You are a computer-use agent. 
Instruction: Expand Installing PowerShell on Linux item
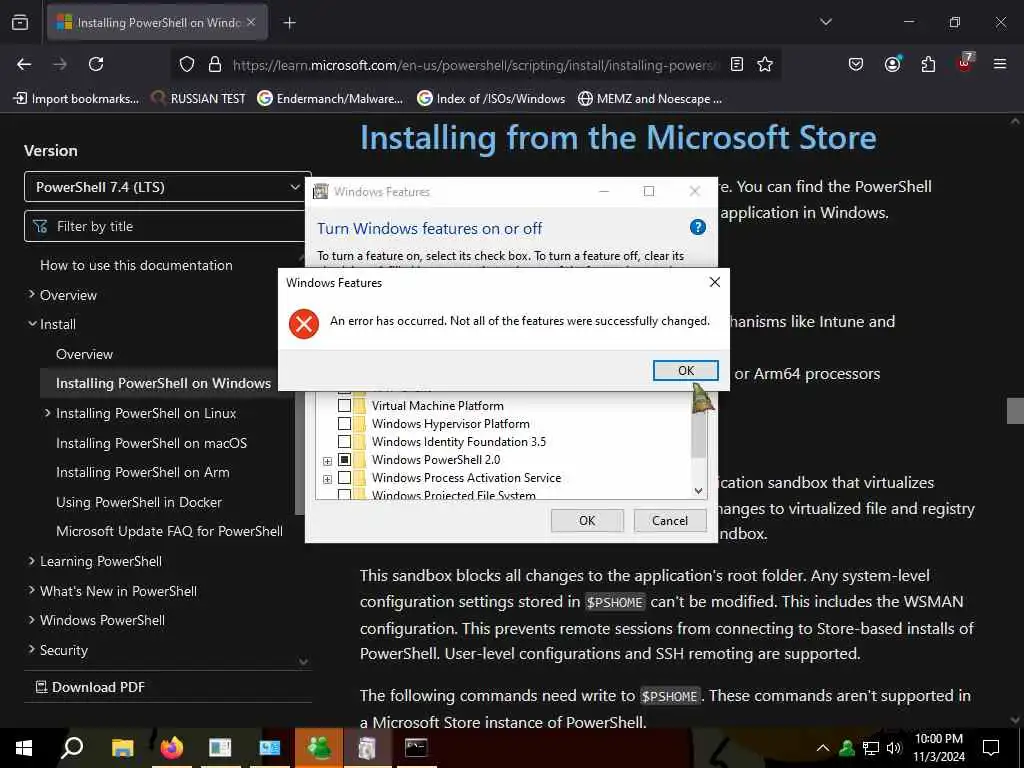click(x=47, y=413)
